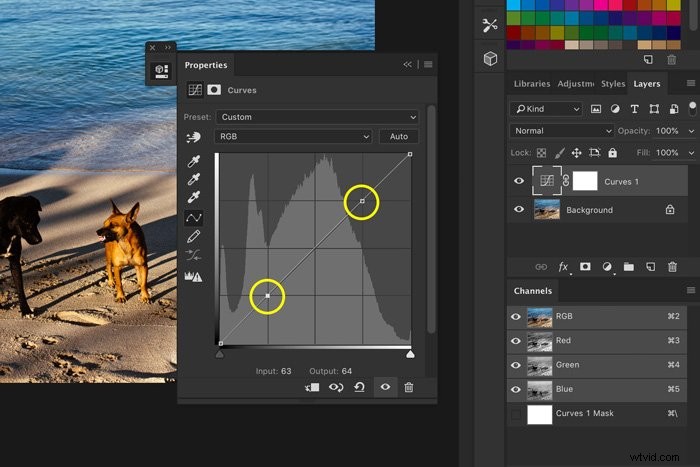Link layers with chain icon
The width and height of the screenshot is (700, 467).
tap(541, 267)
